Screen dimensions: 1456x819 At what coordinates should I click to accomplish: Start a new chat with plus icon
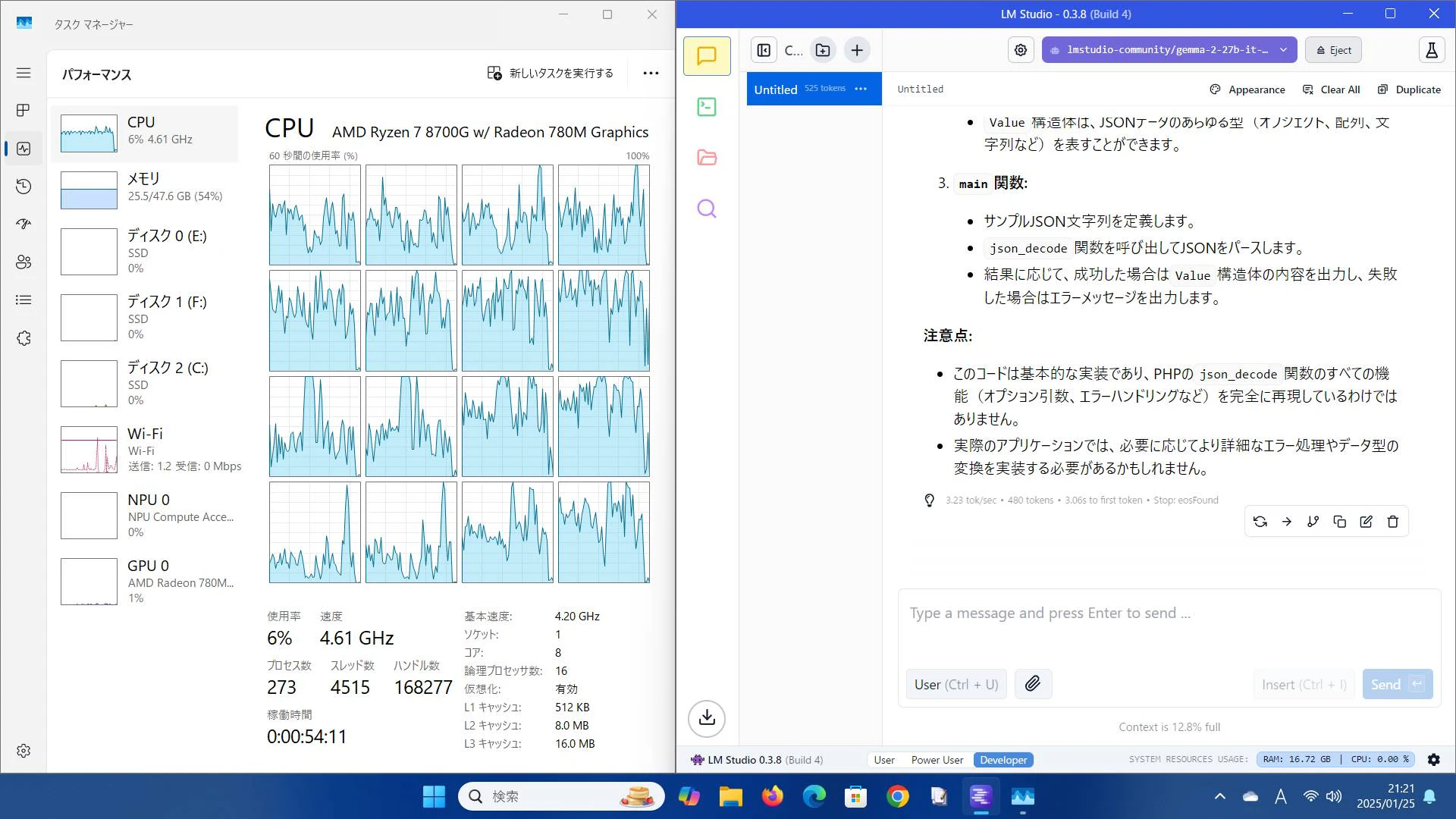pyautogui.click(x=857, y=50)
